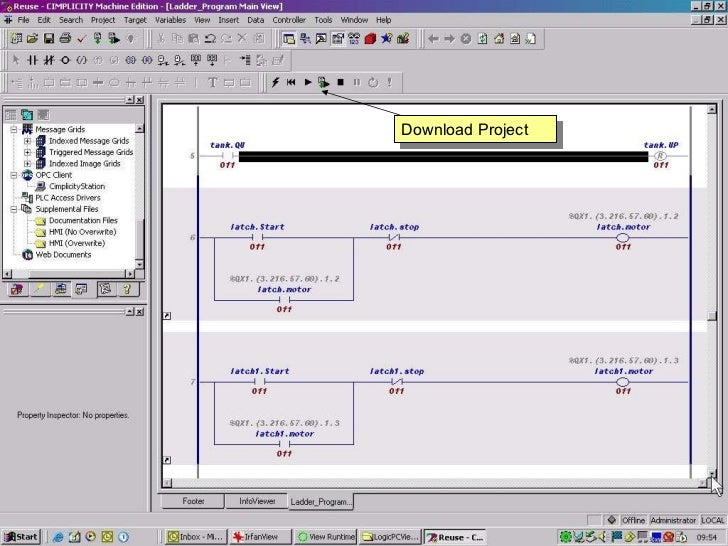
Task: Click the help question mark navigator tab
Action: point(127,290)
